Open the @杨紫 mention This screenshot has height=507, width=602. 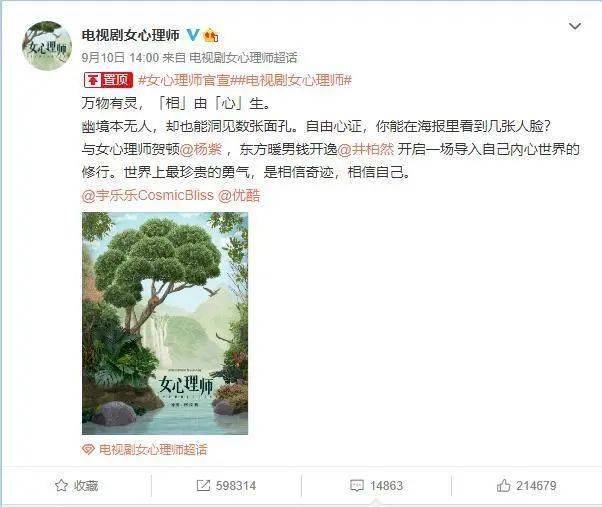coord(201,149)
